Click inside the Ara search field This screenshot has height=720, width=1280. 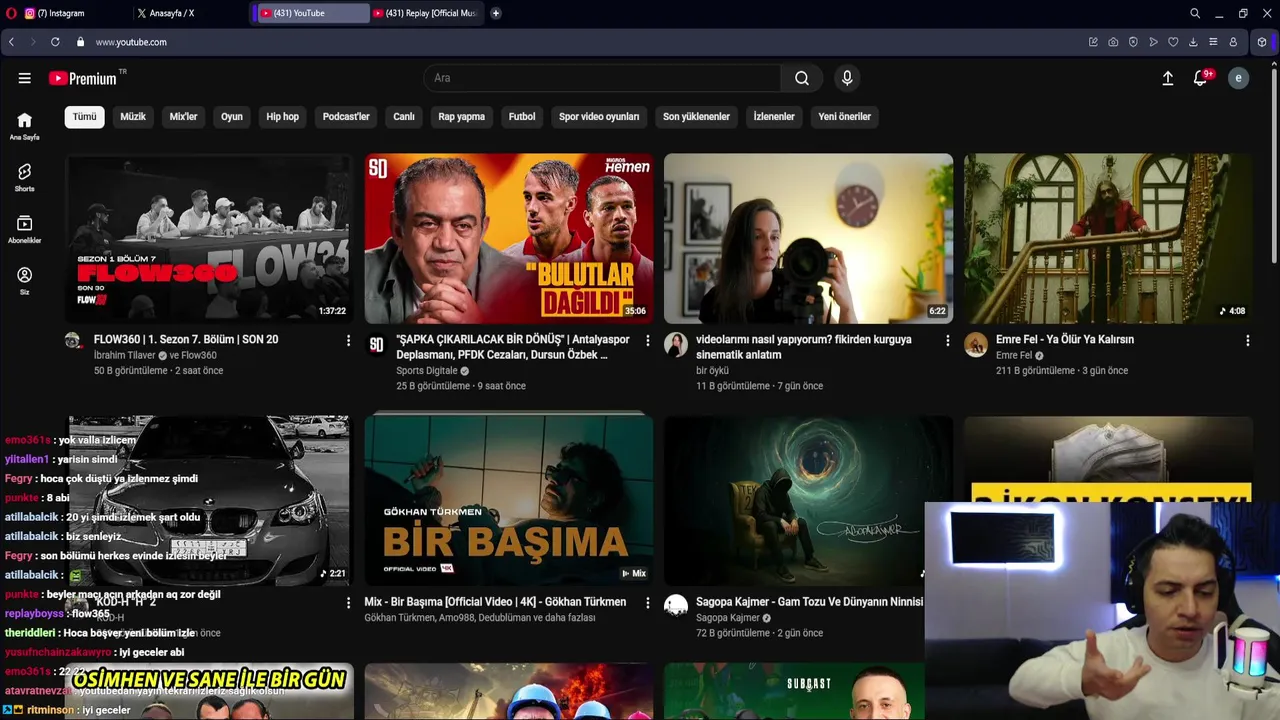[602, 78]
